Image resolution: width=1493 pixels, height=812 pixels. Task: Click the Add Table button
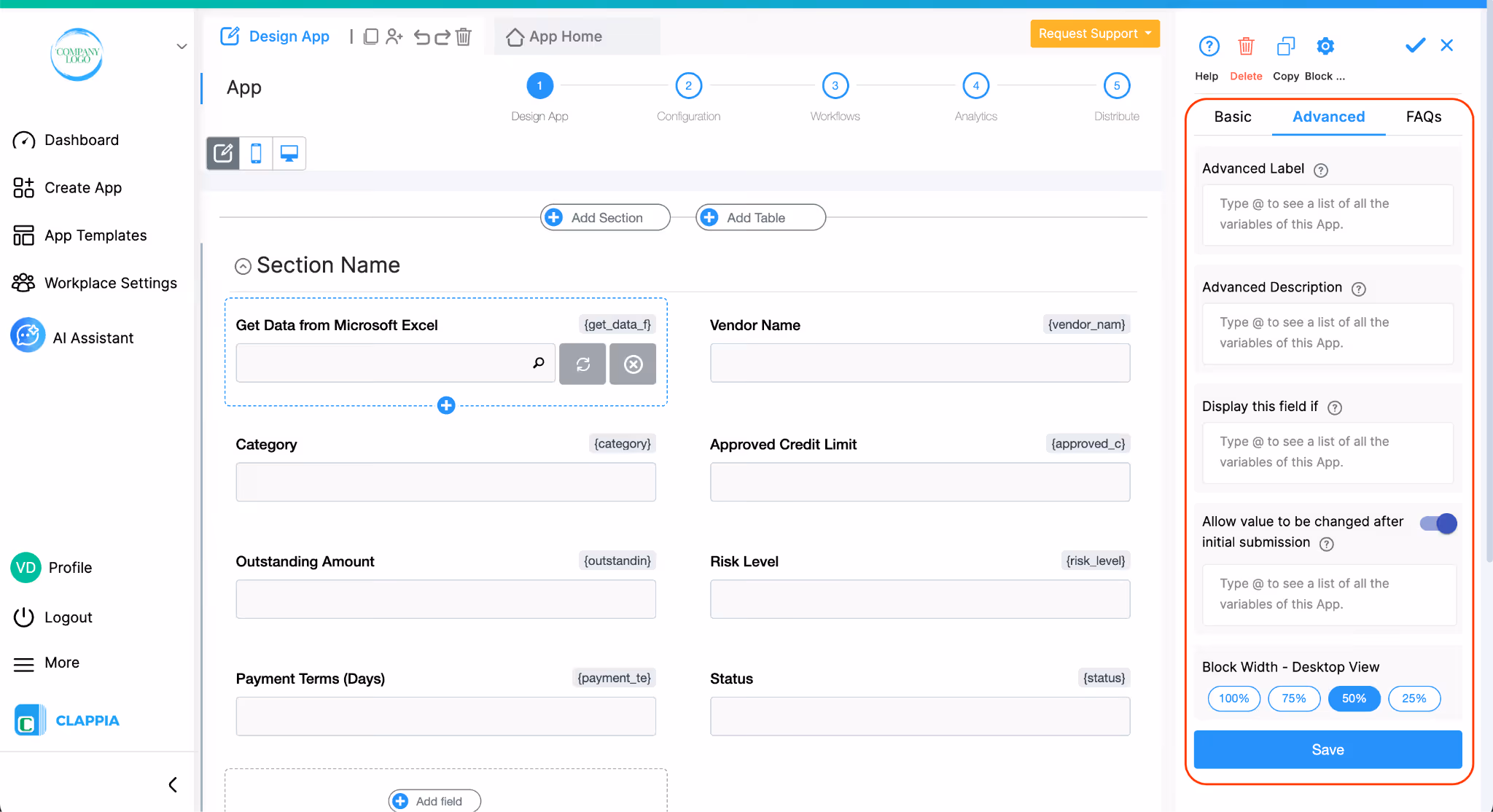(x=760, y=217)
